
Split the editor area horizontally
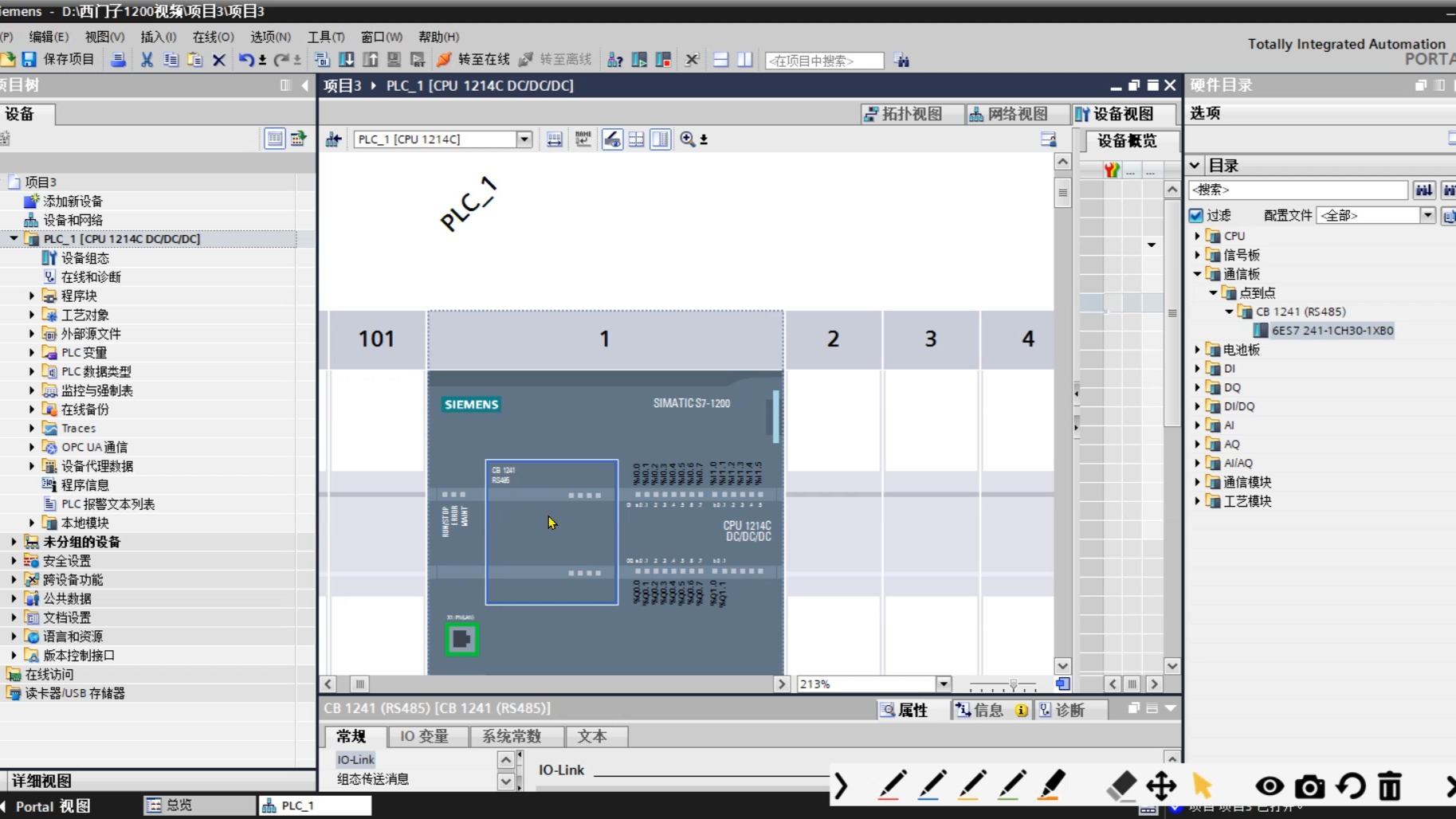pos(720,60)
